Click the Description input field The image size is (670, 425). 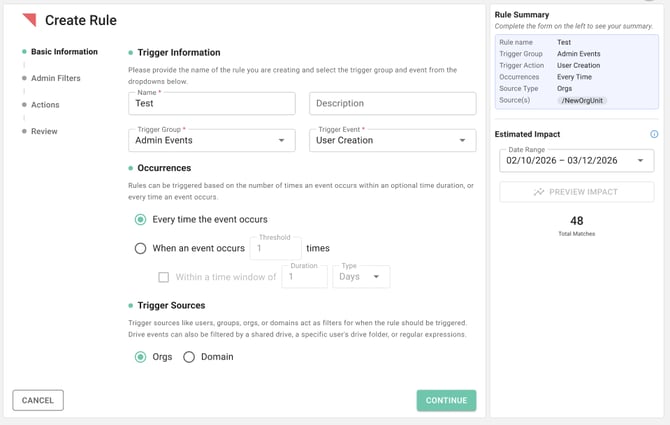tap(392, 103)
